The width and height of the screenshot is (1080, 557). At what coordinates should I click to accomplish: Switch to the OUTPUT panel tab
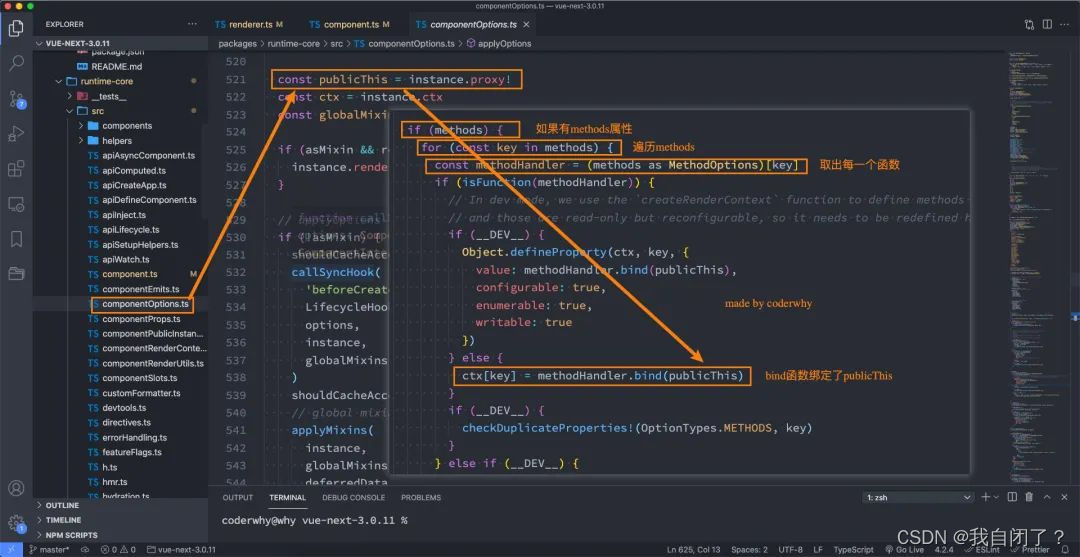[x=238, y=497]
